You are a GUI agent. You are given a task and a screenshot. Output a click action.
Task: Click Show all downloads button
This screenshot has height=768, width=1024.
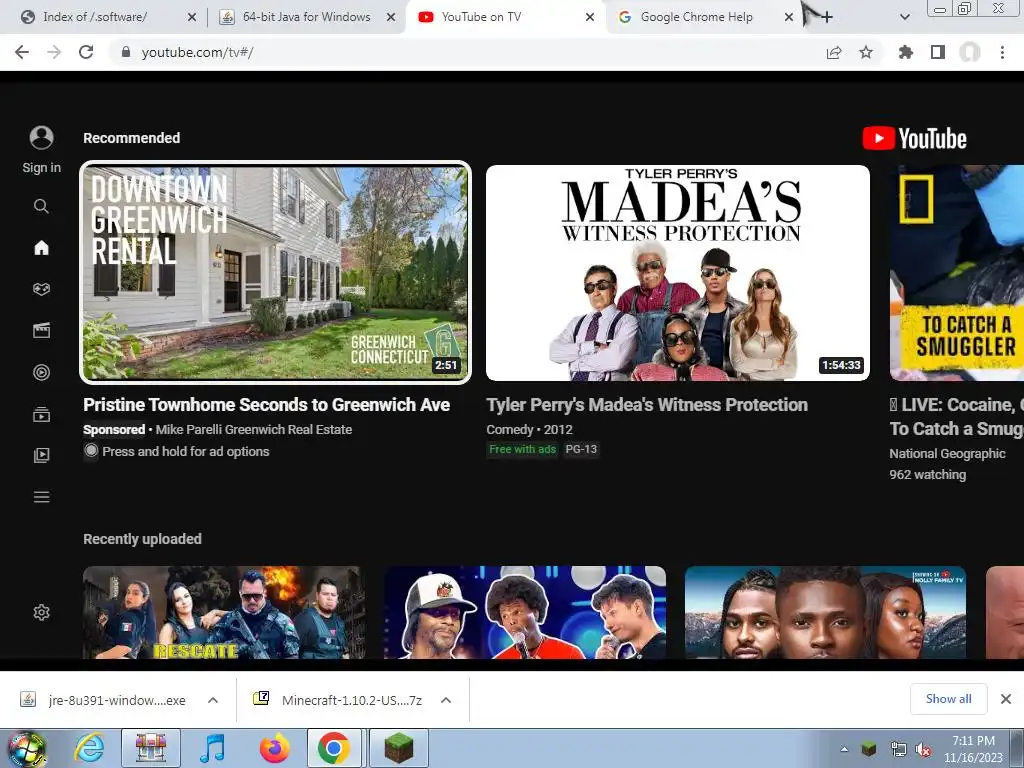pyautogui.click(x=948, y=699)
